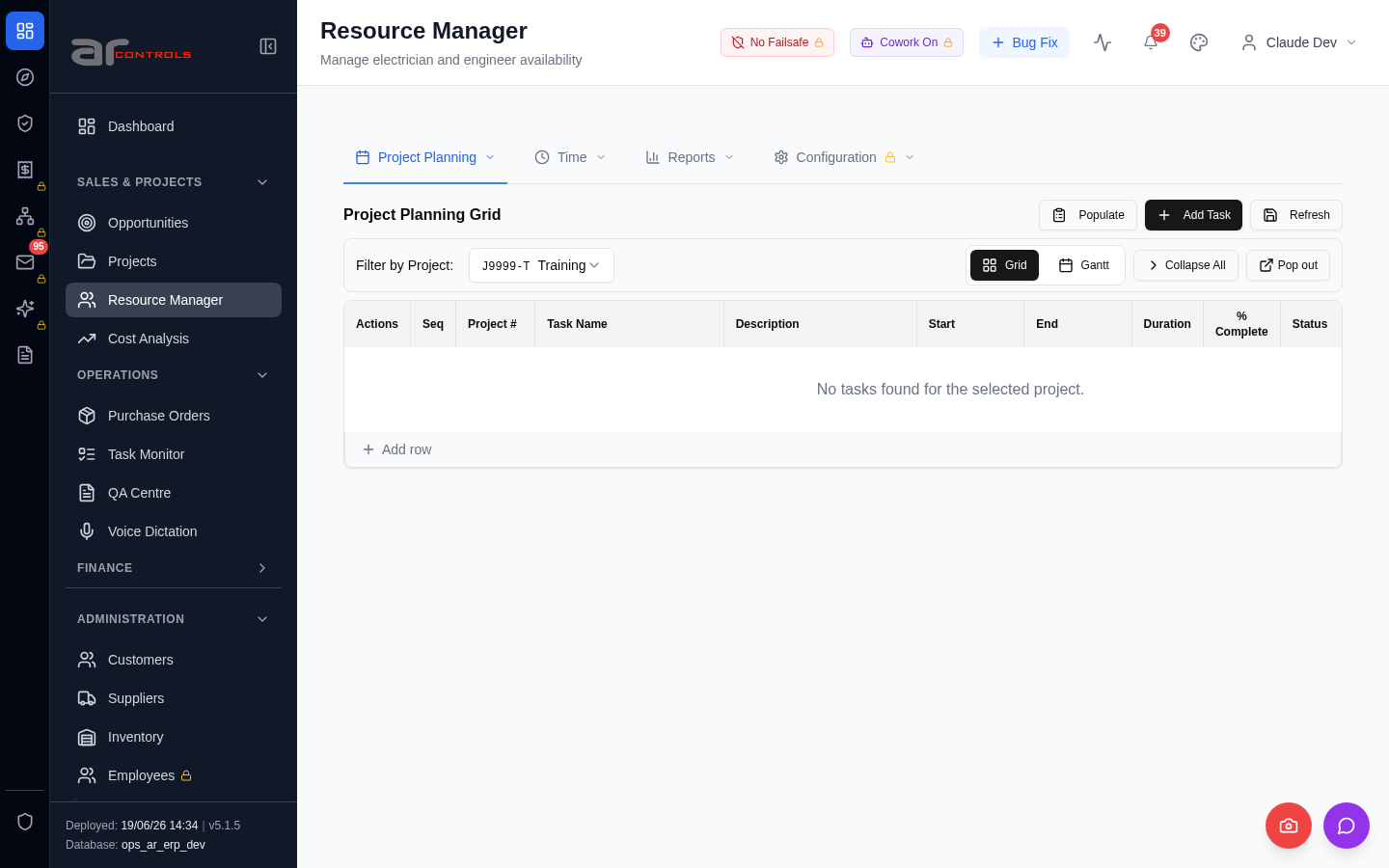Open Cost Analysis in sidebar

click(x=174, y=339)
